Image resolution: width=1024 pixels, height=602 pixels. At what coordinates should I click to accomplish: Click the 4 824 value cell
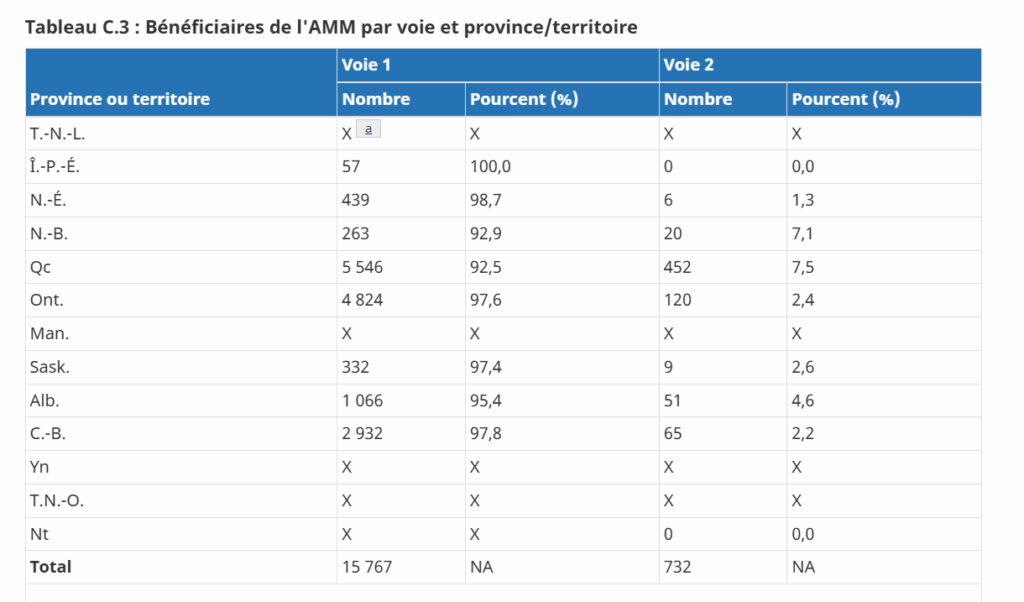(x=362, y=300)
